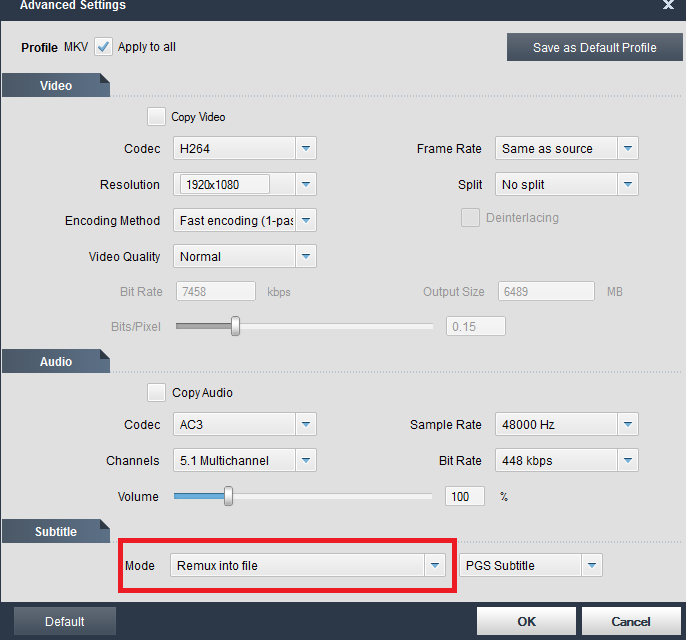Click the Bits/Pixel 0.15 value field
This screenshot has height=640, width=686.
coord(476,326)
